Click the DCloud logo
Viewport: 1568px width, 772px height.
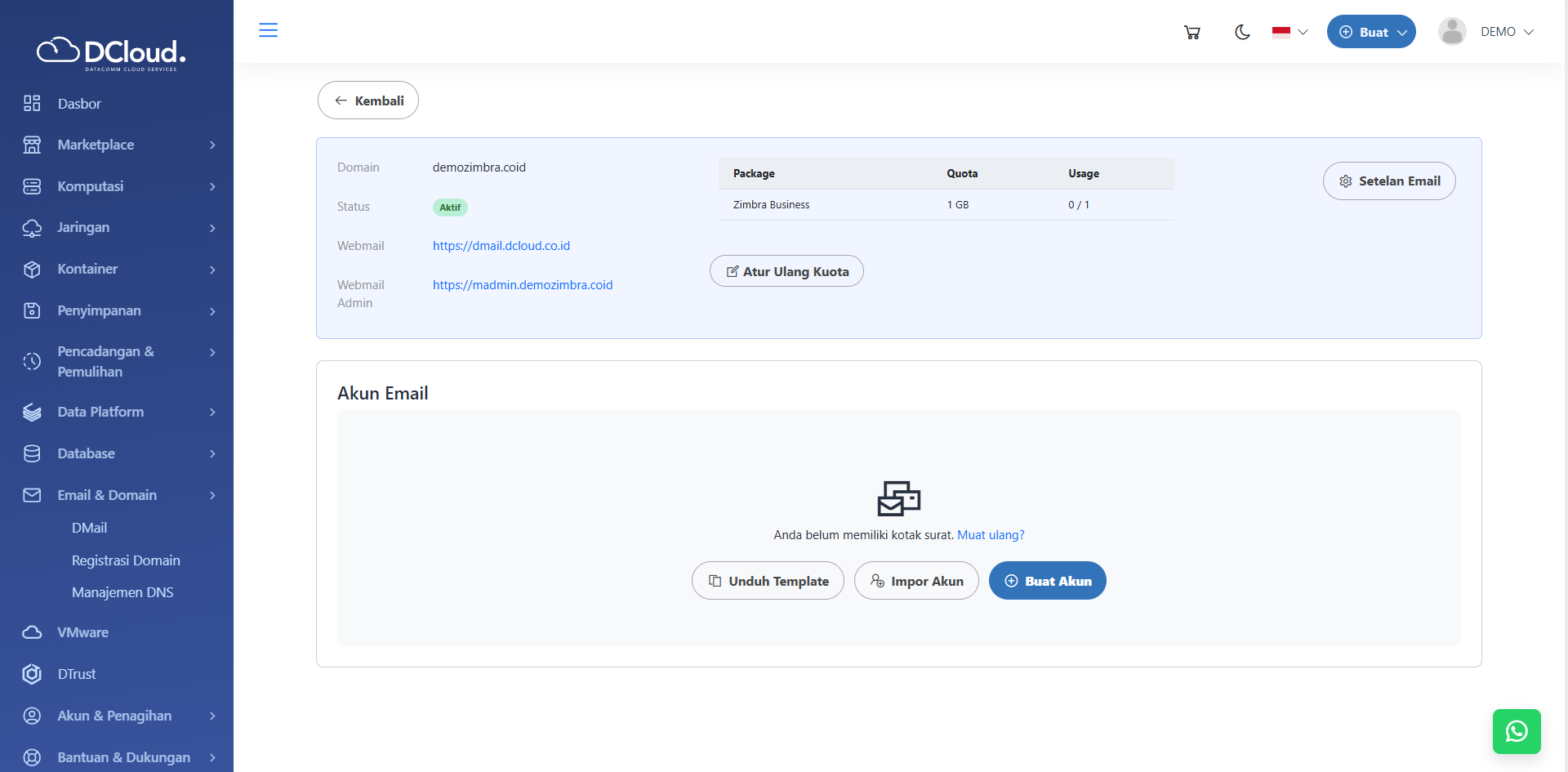(111, 53)
